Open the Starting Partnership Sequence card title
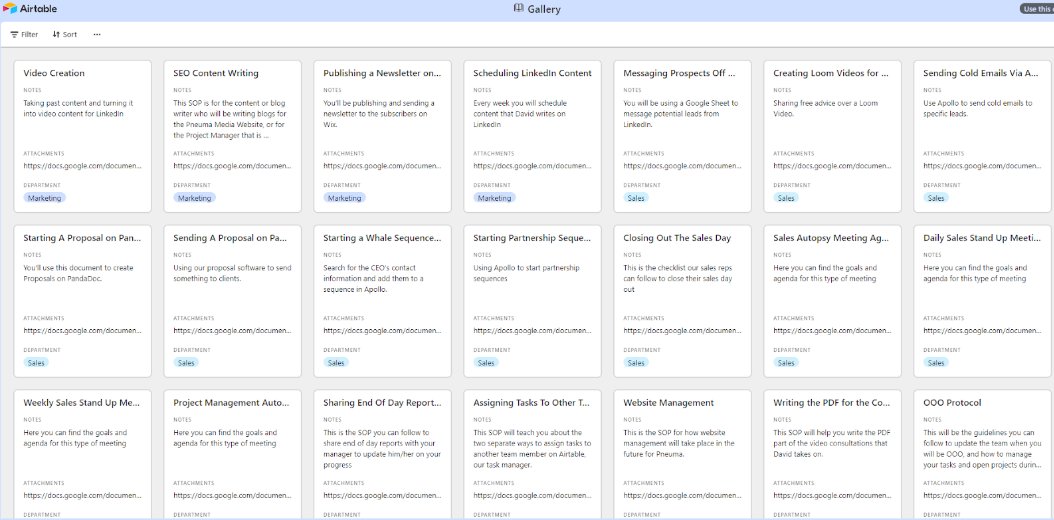The image size is (1054, 520). coord(532,238)
